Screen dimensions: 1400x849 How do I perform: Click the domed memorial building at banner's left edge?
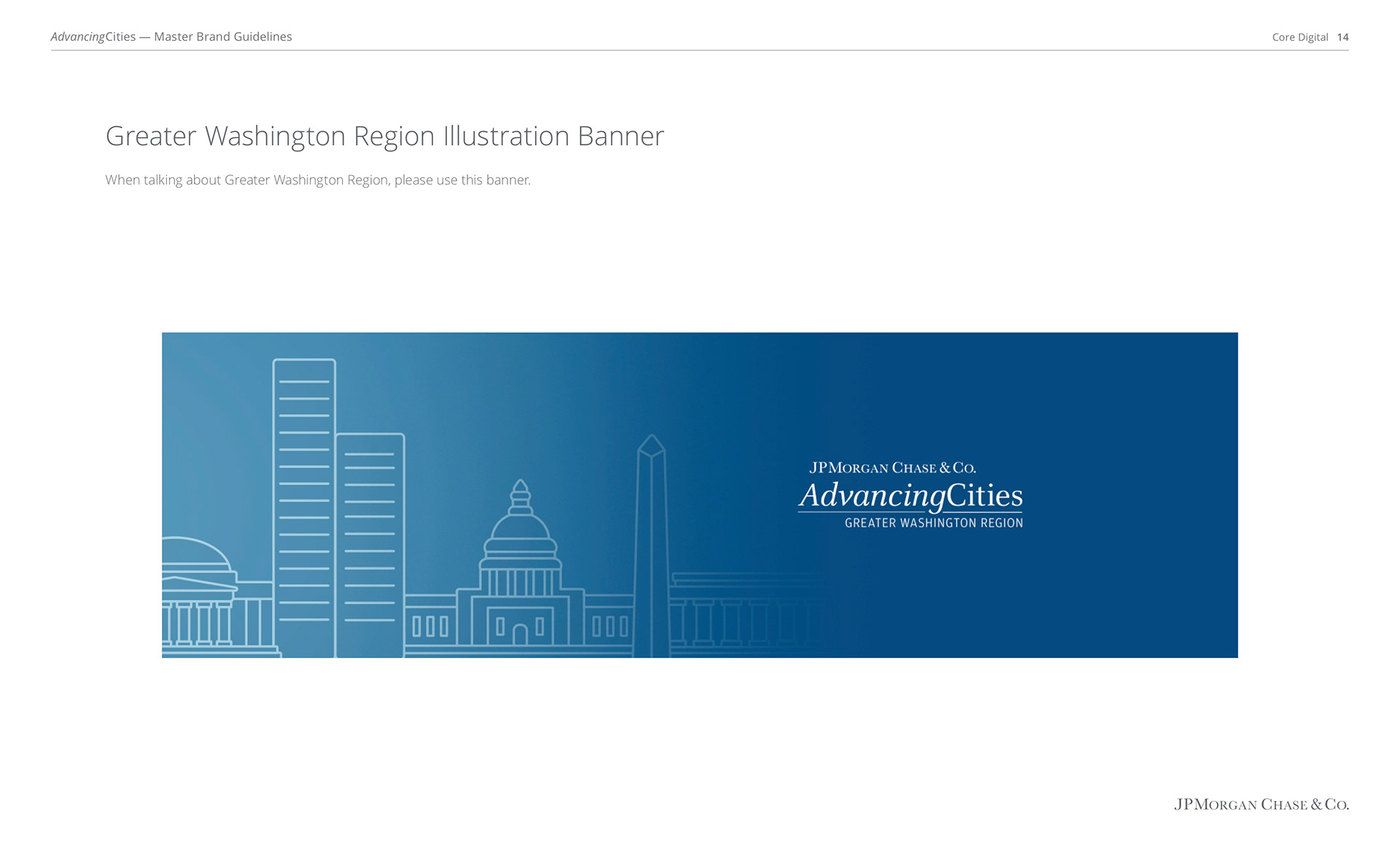tap(217, 598)
